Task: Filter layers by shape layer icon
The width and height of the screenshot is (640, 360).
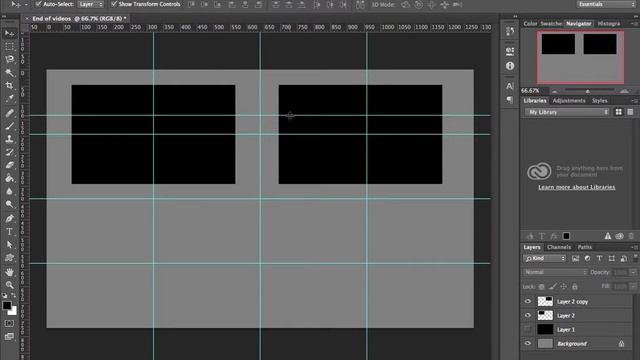Action: tap(611, 258)
